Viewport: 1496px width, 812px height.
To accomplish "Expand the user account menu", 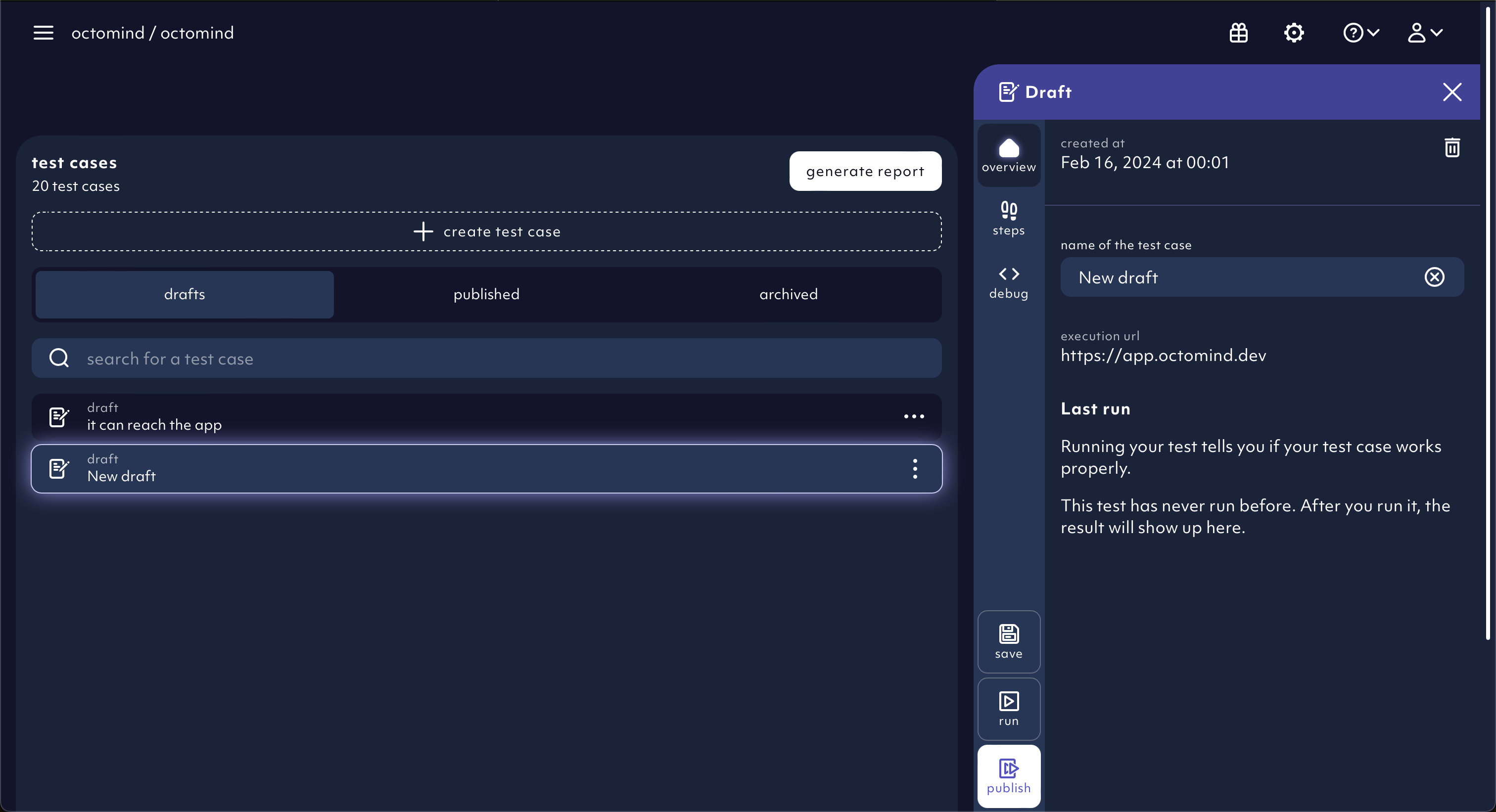I will tap(1425, 33).
